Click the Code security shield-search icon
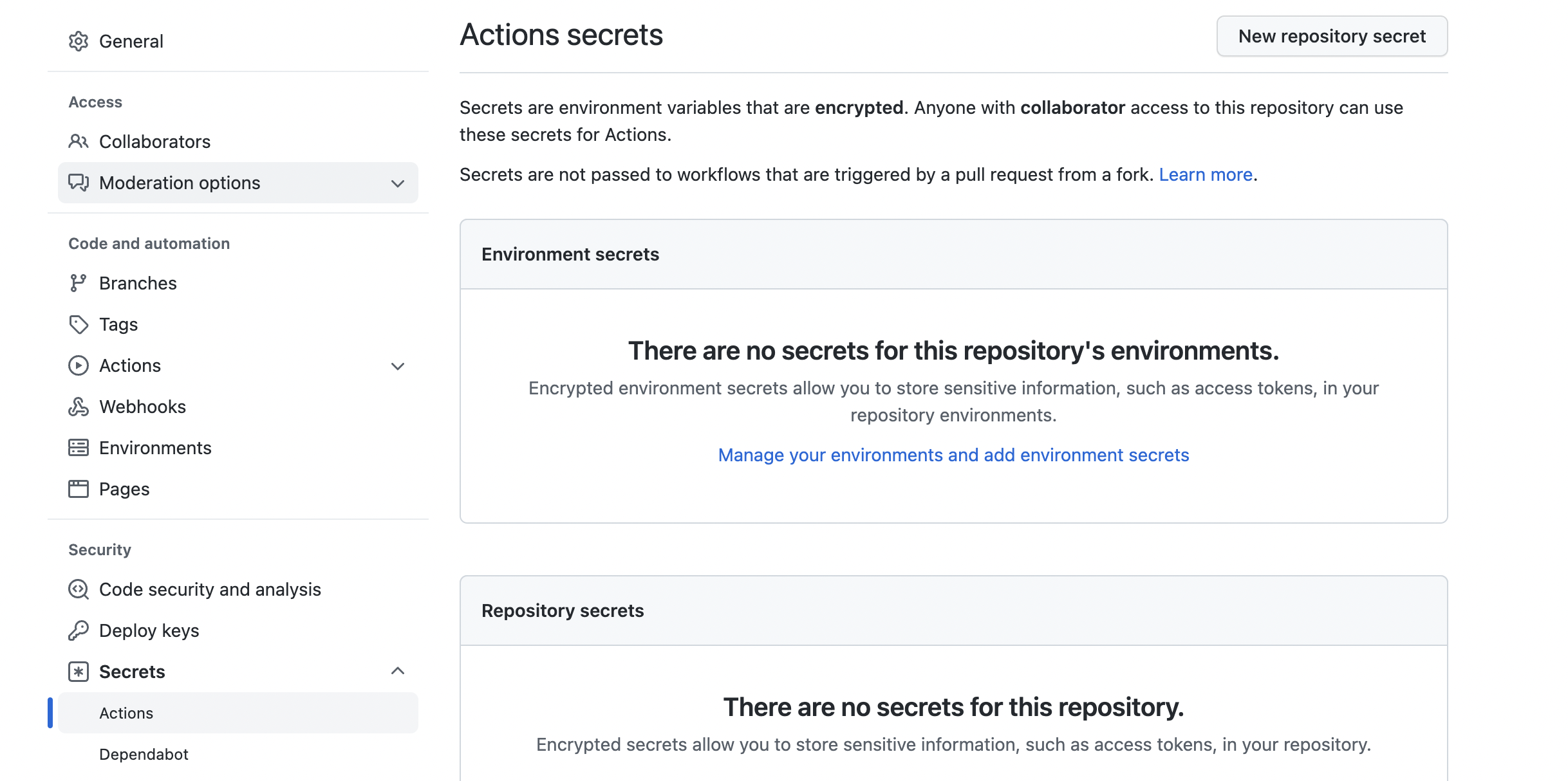The image size is (1568, 781). (x=78, y=589)
